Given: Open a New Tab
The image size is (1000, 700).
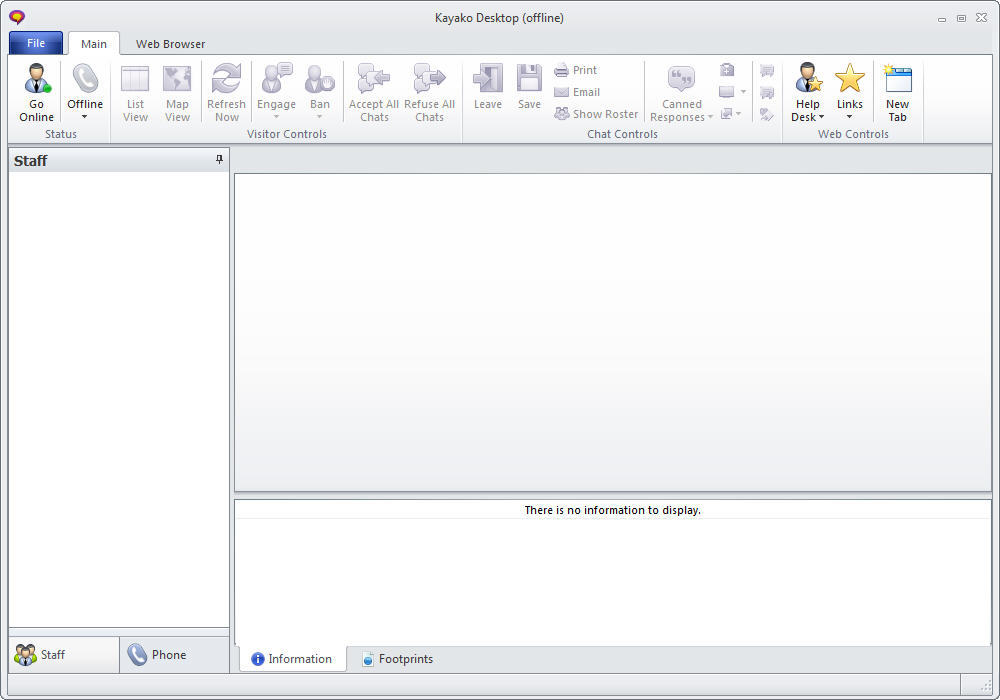Looking at the screenshot, I should coord(897,93).
